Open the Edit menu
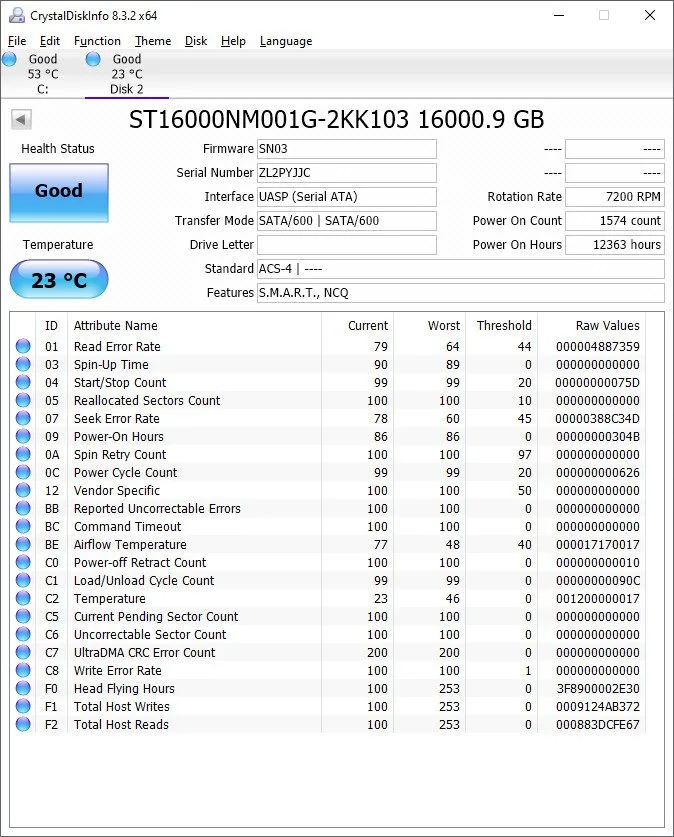Viewport: 674px width, 837px height. [50, 41]
